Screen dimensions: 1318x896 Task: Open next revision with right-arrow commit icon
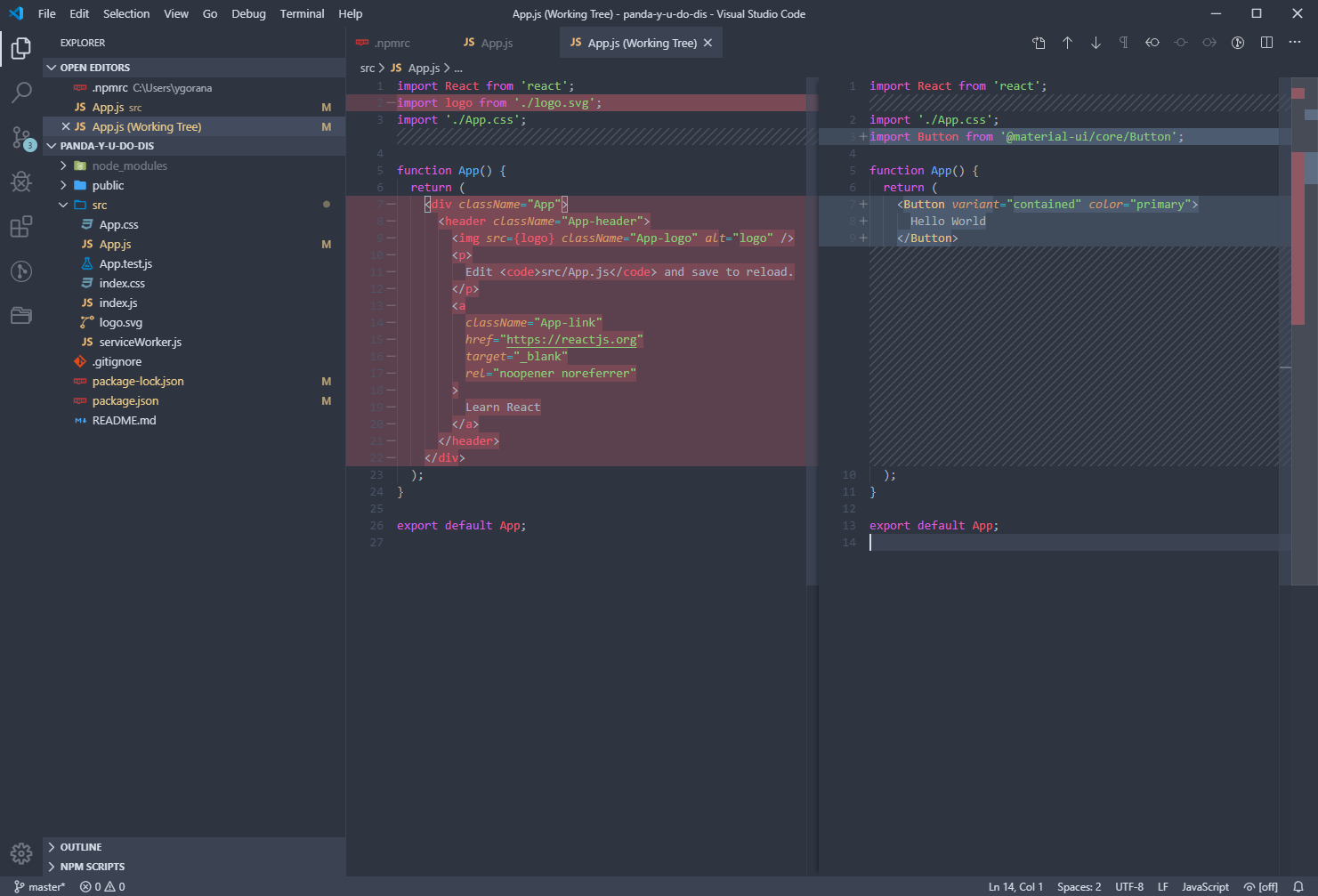[1209, 43]
